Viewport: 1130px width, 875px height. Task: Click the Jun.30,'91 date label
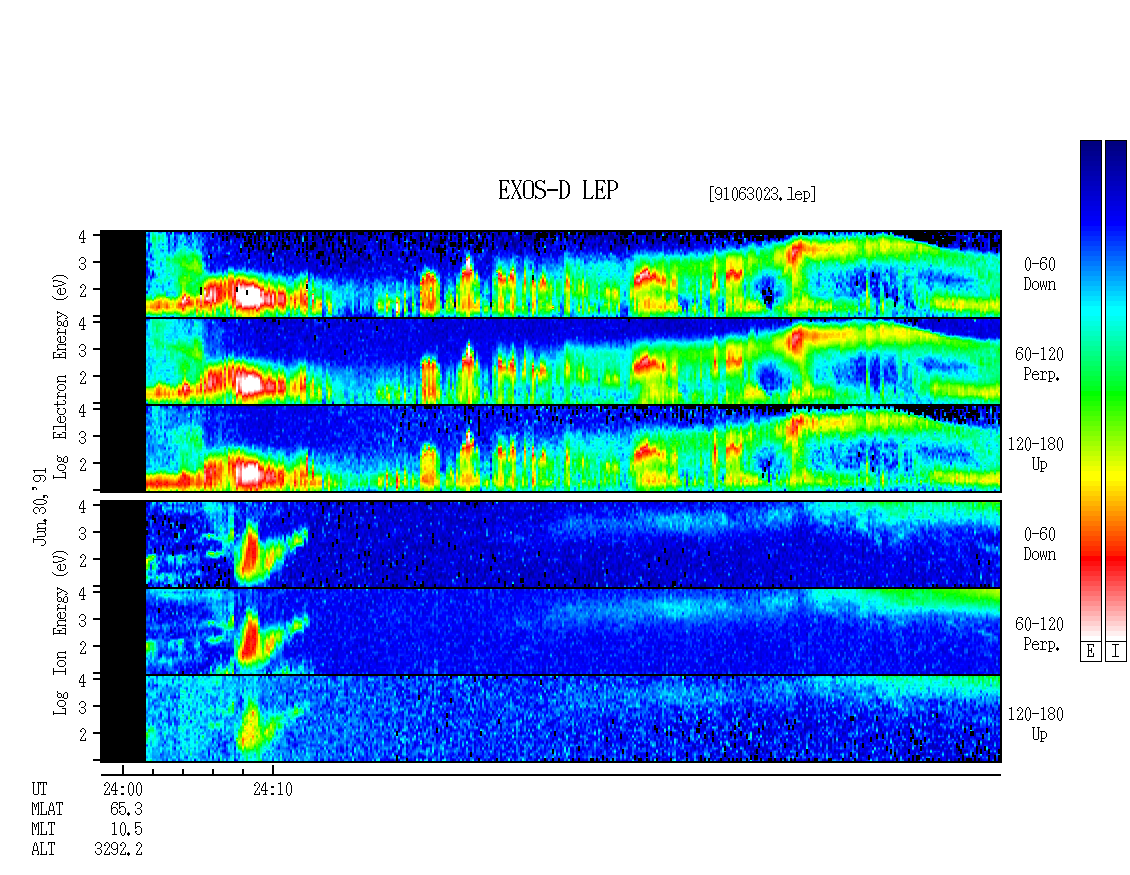(x=40, y=506)
